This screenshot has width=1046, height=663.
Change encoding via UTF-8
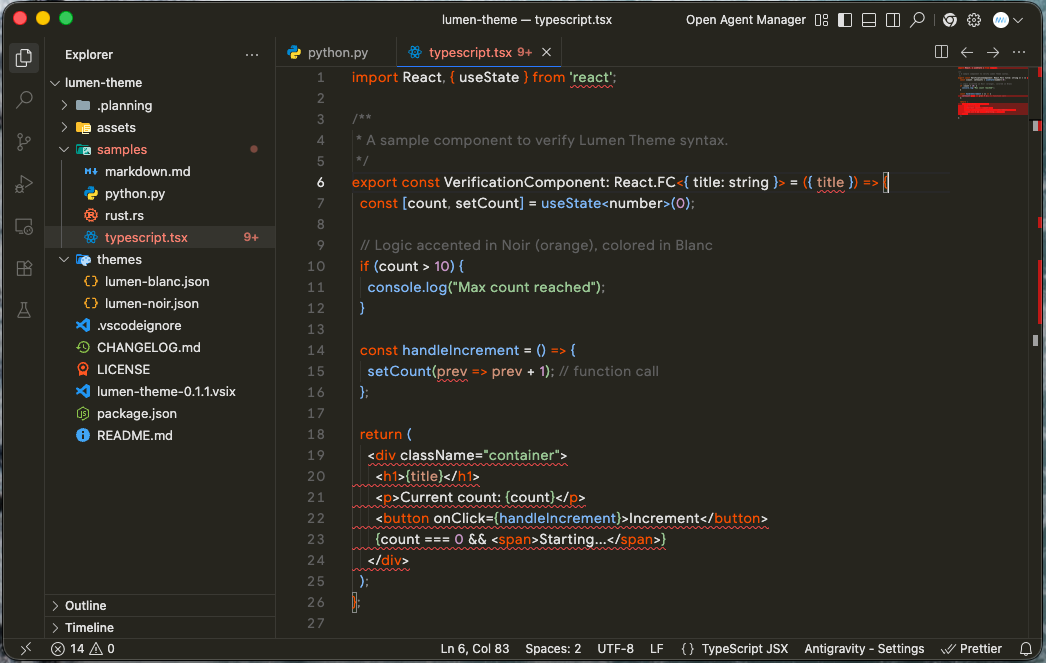coord(615,649)
